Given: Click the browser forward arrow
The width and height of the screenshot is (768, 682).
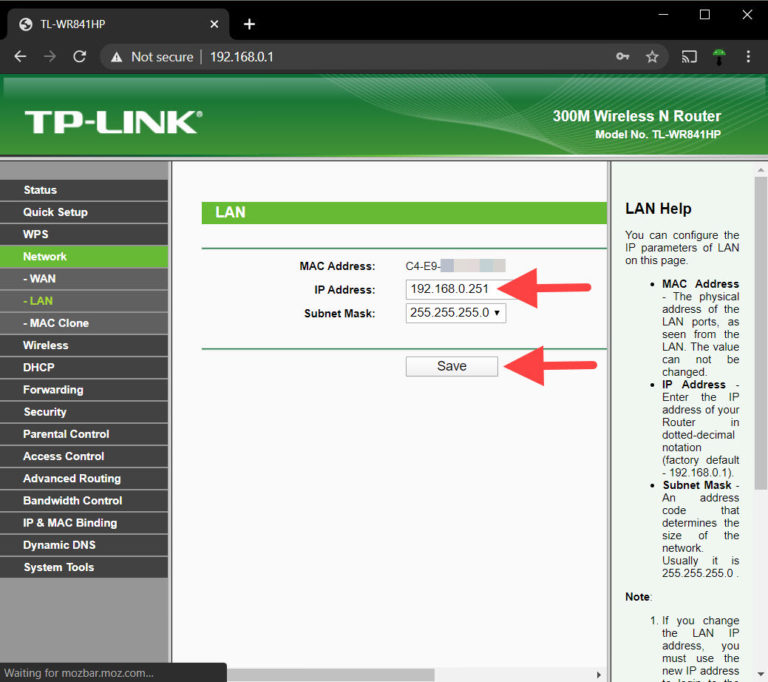Looking at the screenshot, I should click(49, 57).
